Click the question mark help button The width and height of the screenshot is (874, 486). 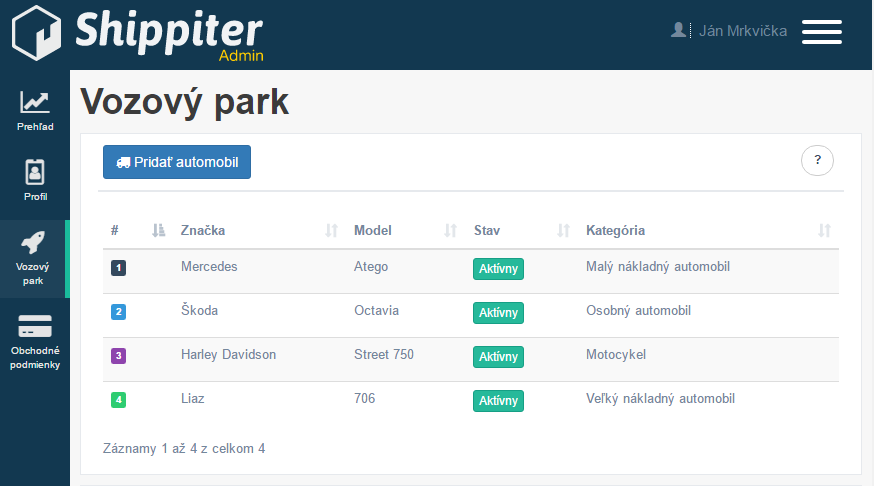click(x=817, y=160)
